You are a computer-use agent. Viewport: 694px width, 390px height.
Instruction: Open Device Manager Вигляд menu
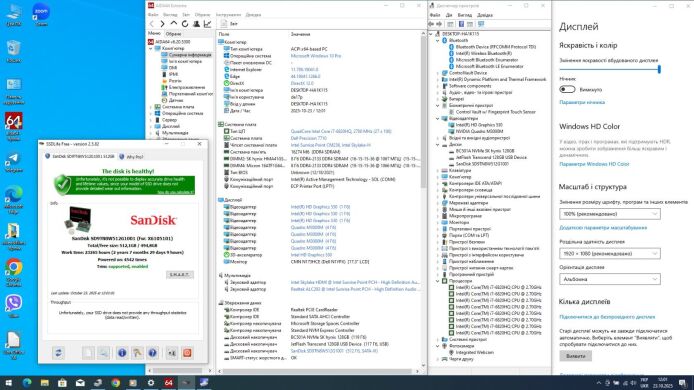pyautogui.click(x=465, y=15)
